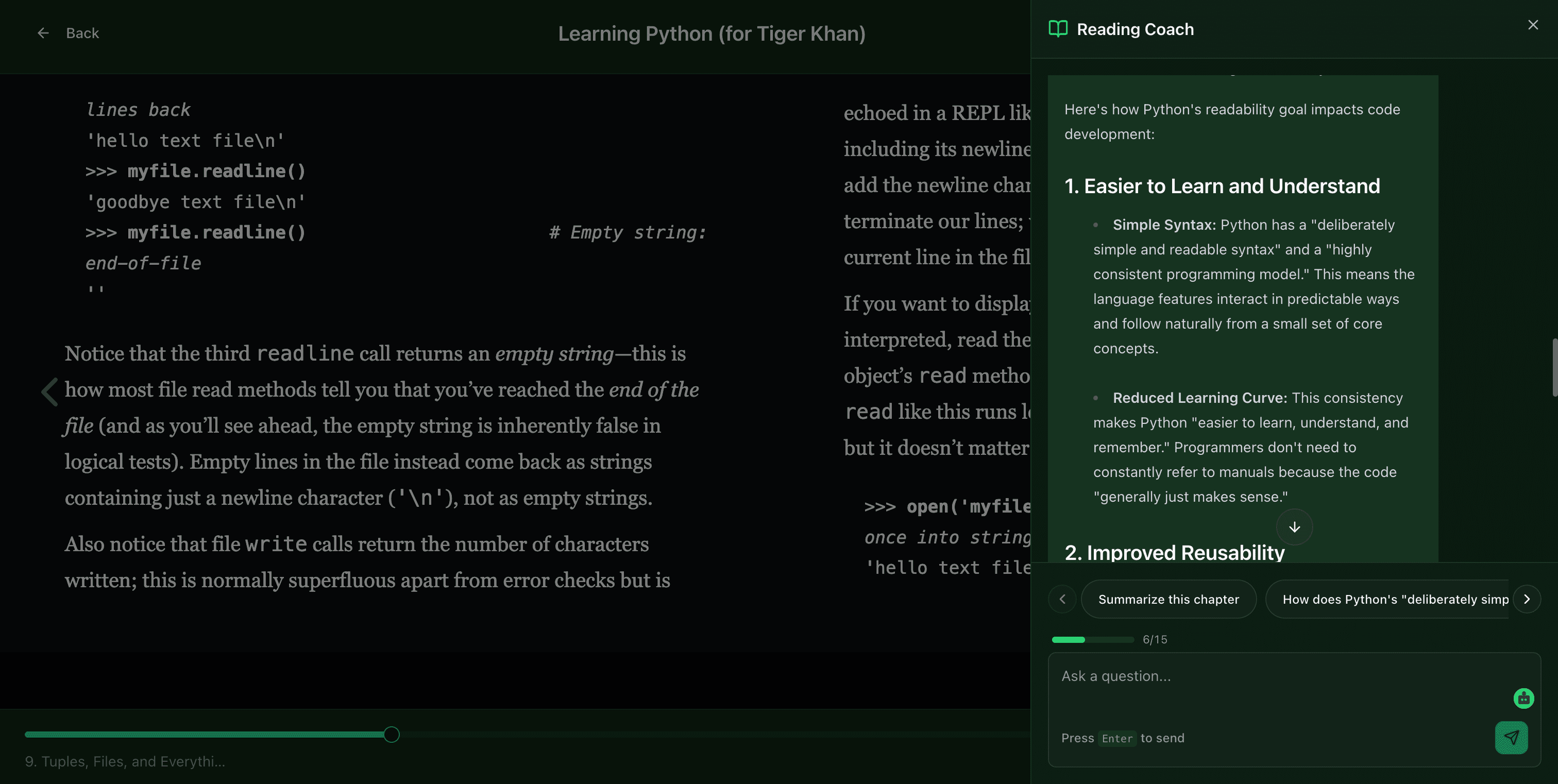Click "Here's how Python's readability goal" intro text

click(x=1232, y=122)
